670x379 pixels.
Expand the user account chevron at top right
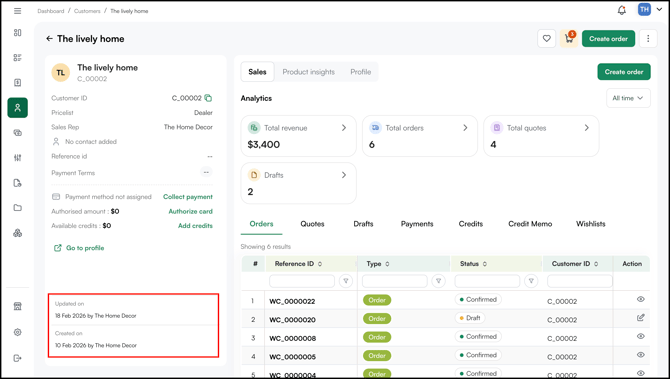coord(659,9)
